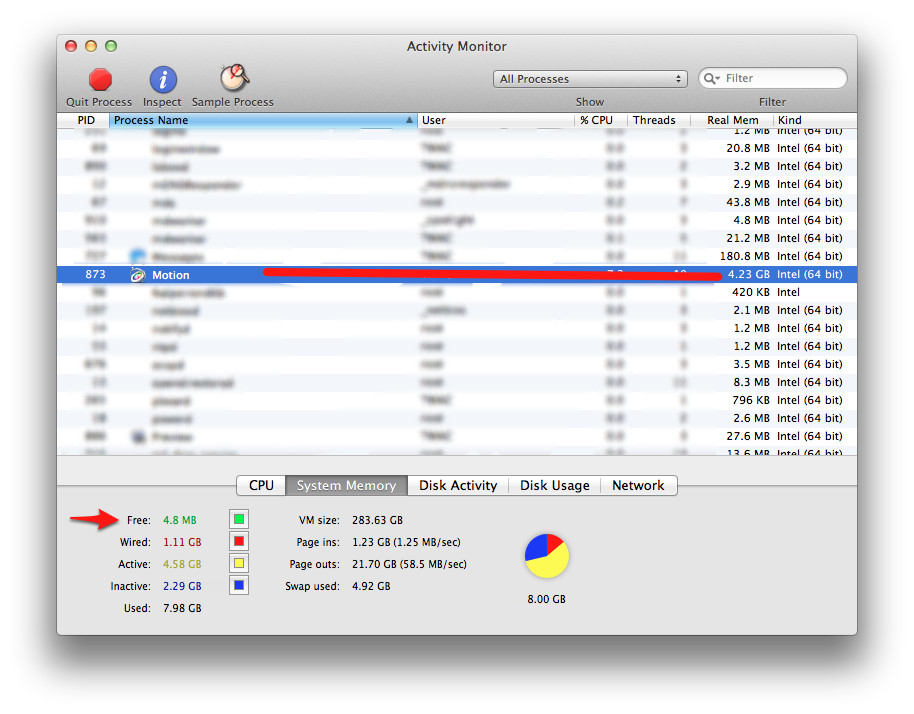The height and width of the screenshot is (714, 914).
Task: Select the row with 796 KB memory
Action: [457, 400]
